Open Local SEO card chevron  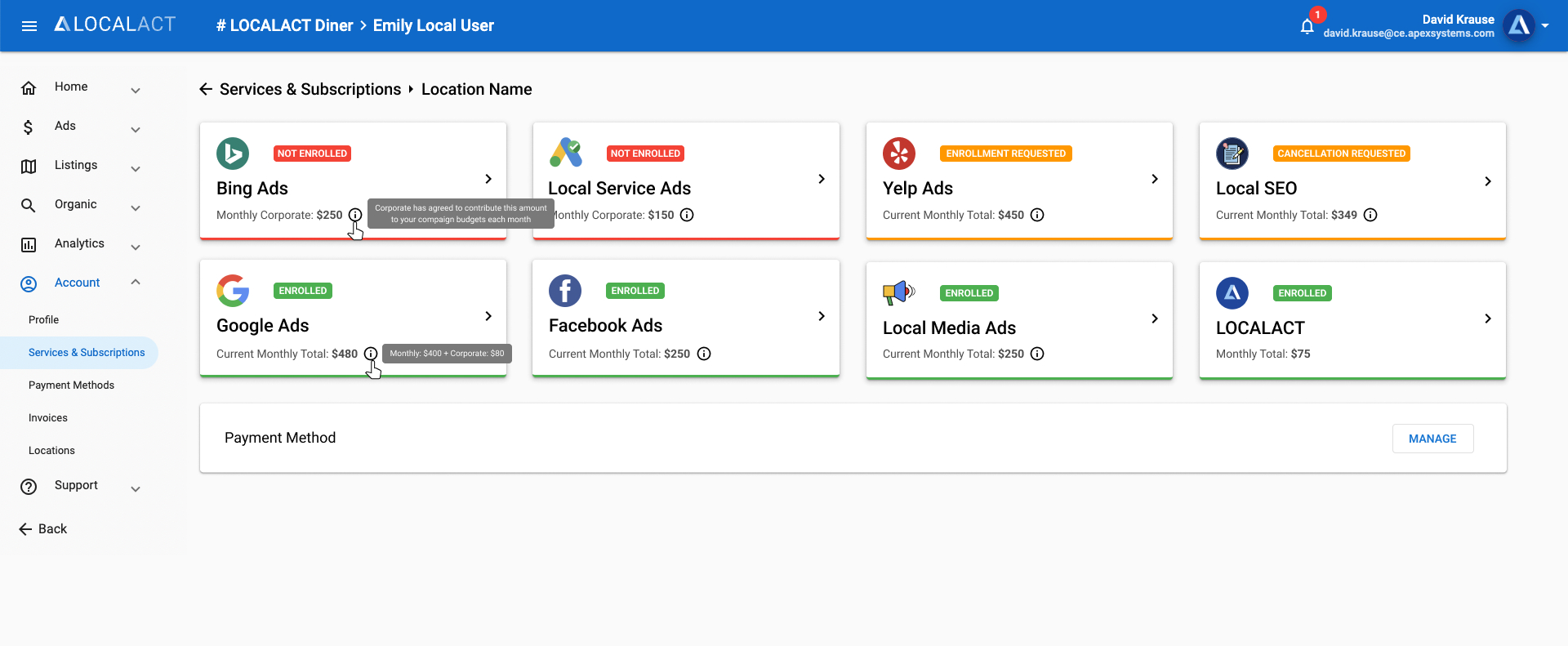pos(1488,181)
